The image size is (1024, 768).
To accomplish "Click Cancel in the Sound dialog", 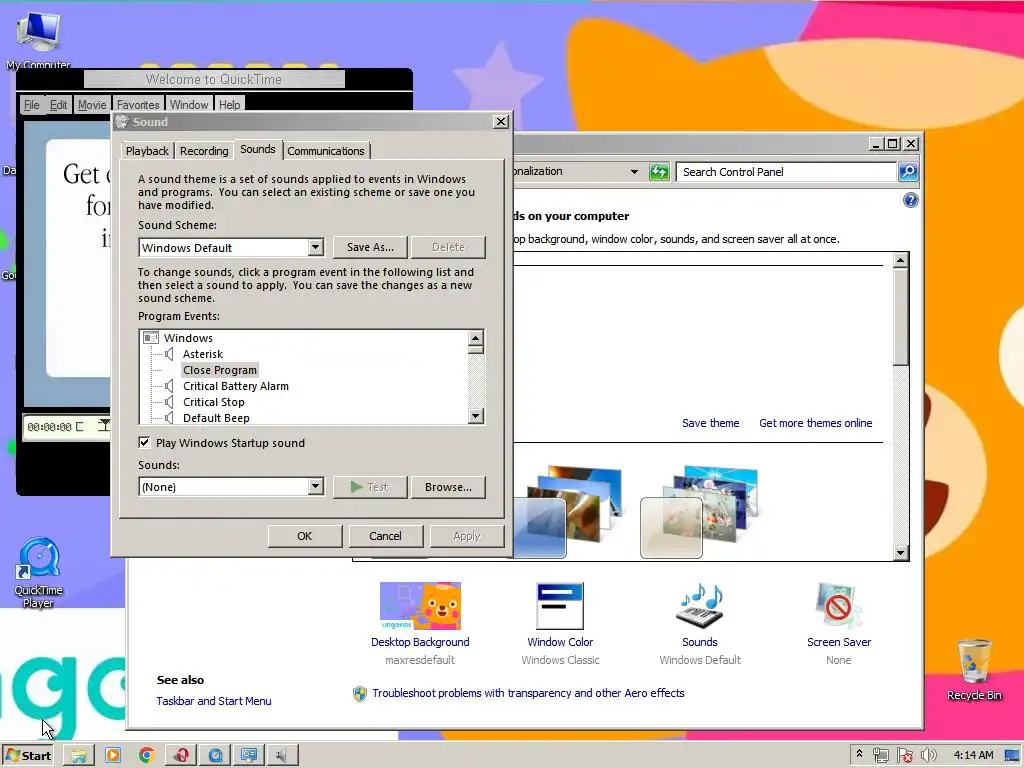I will [x=385, y=536].
